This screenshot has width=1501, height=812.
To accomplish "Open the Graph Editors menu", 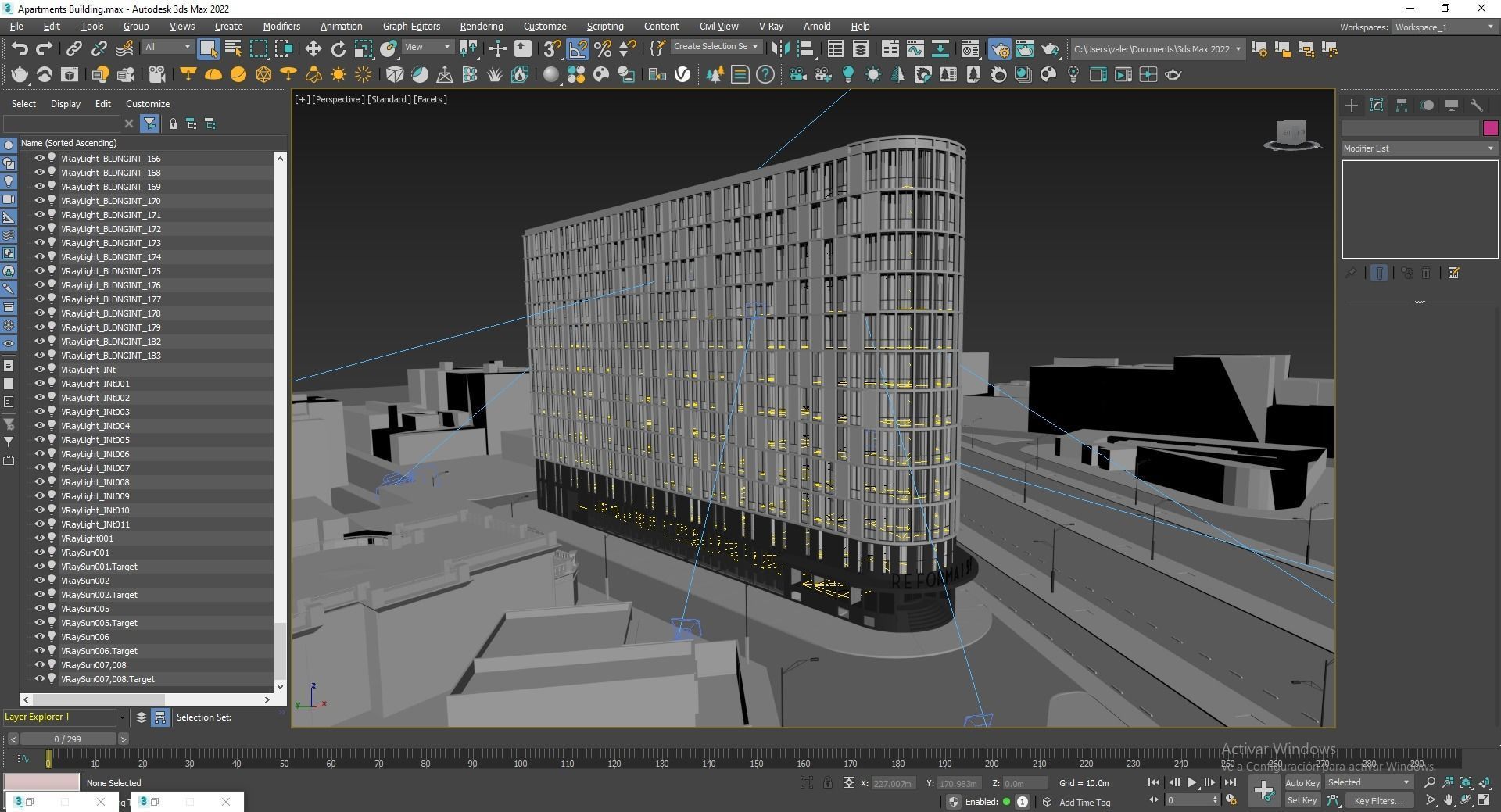I will point(411,27).
